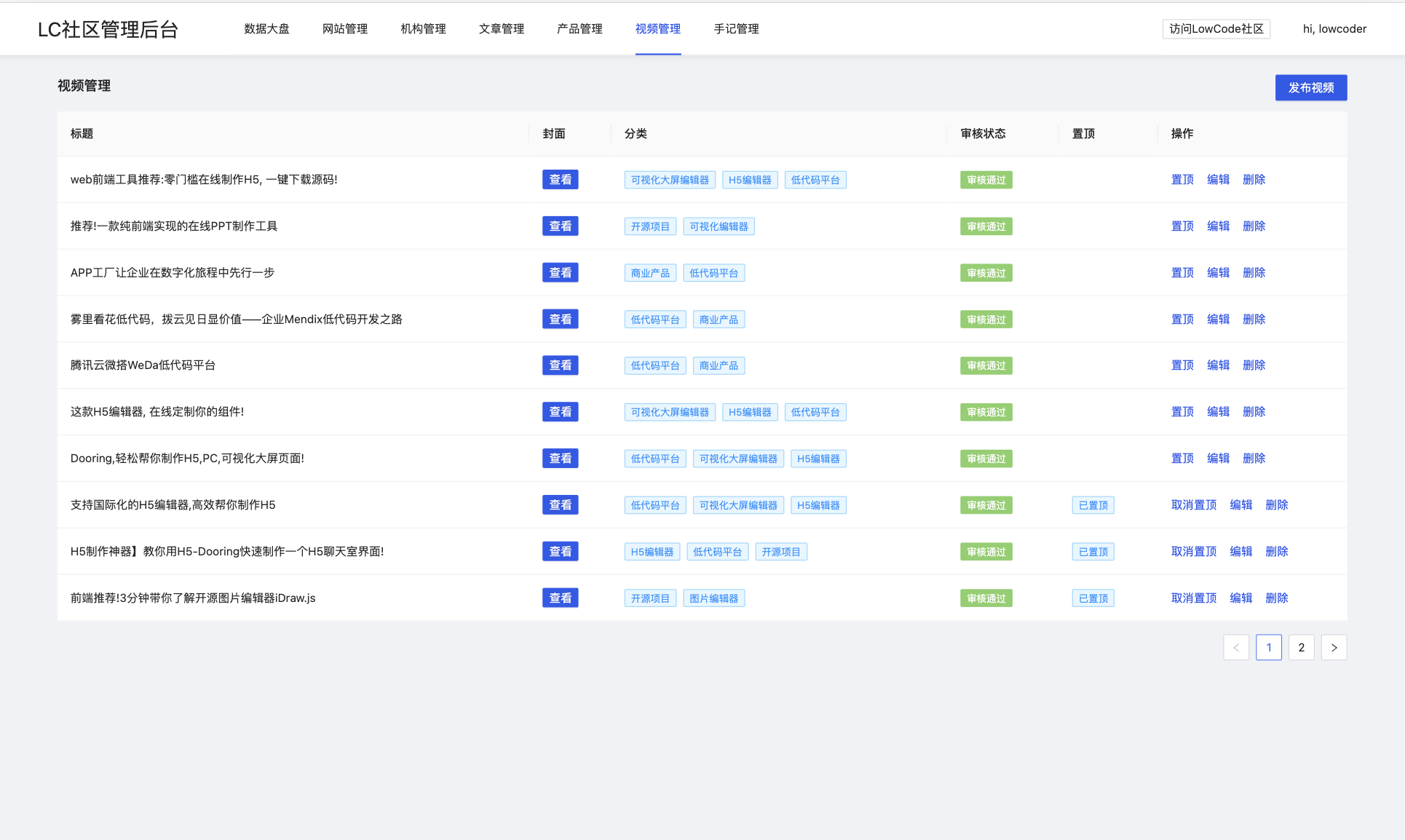This screenshot has width=1405, height=840.
Task: Click 访问LowCode社区 button
Action: click(1216, 29)
